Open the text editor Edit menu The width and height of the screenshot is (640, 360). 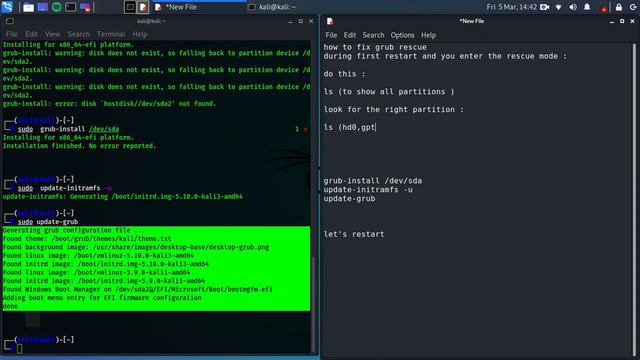349,35
